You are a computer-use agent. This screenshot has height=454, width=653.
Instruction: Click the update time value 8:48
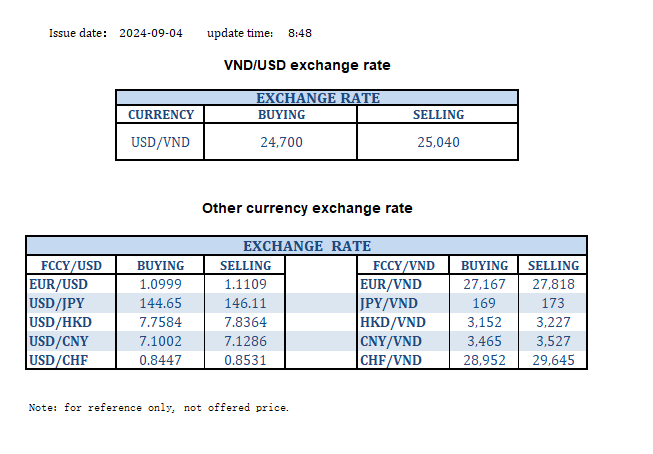300,33
